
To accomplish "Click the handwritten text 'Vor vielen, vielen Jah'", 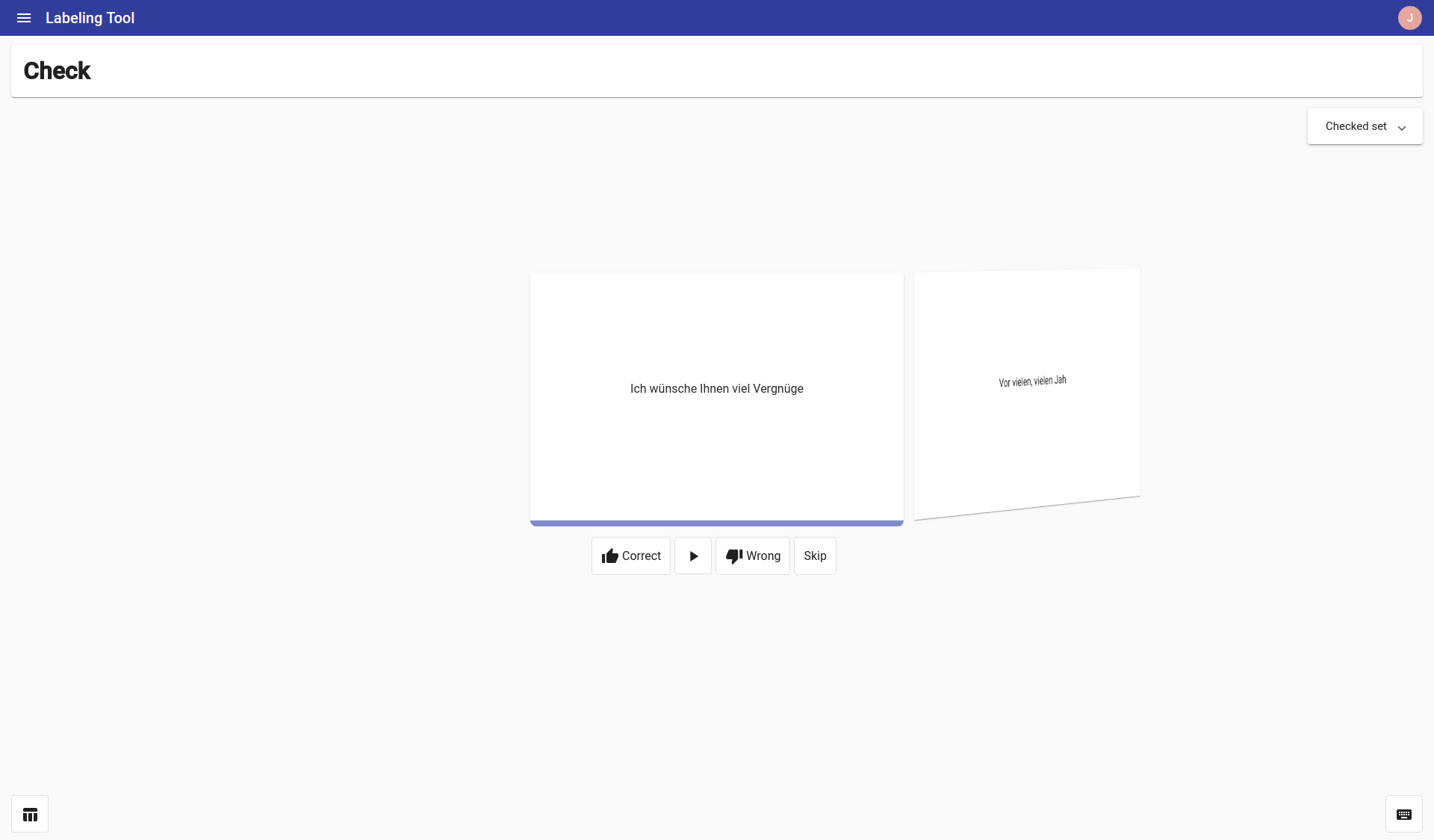I will (1032, 381).
